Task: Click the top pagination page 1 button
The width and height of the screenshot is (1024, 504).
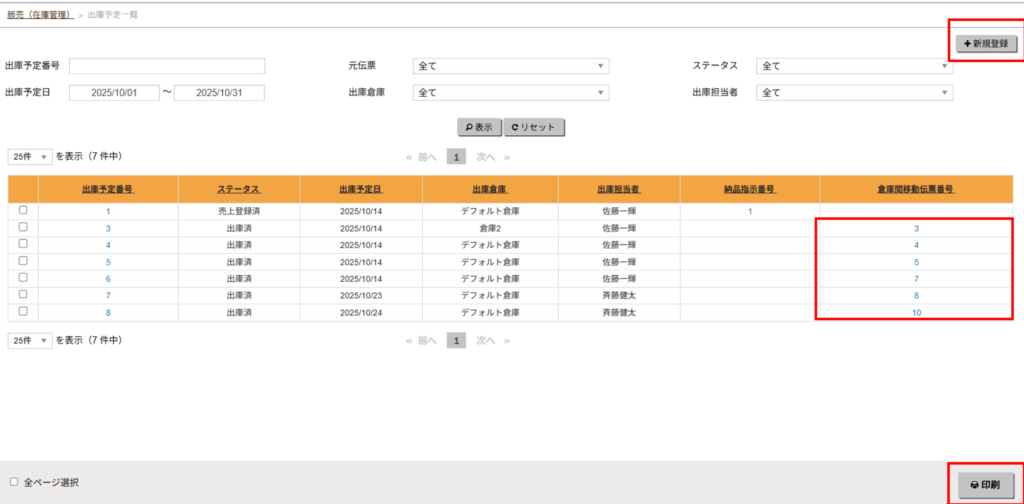Action: pos(455,157)
